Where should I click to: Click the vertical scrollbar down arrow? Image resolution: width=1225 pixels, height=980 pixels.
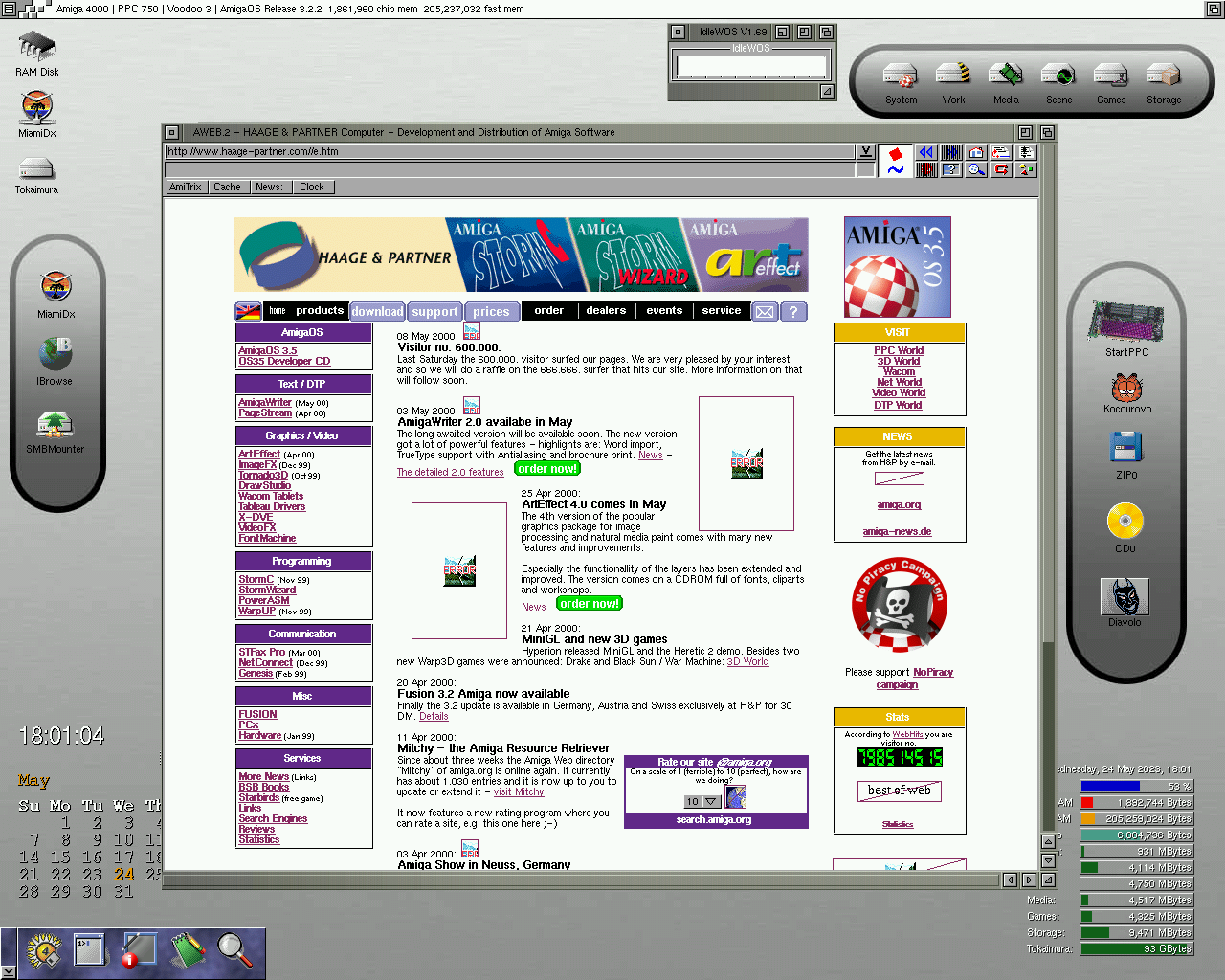1048,859
